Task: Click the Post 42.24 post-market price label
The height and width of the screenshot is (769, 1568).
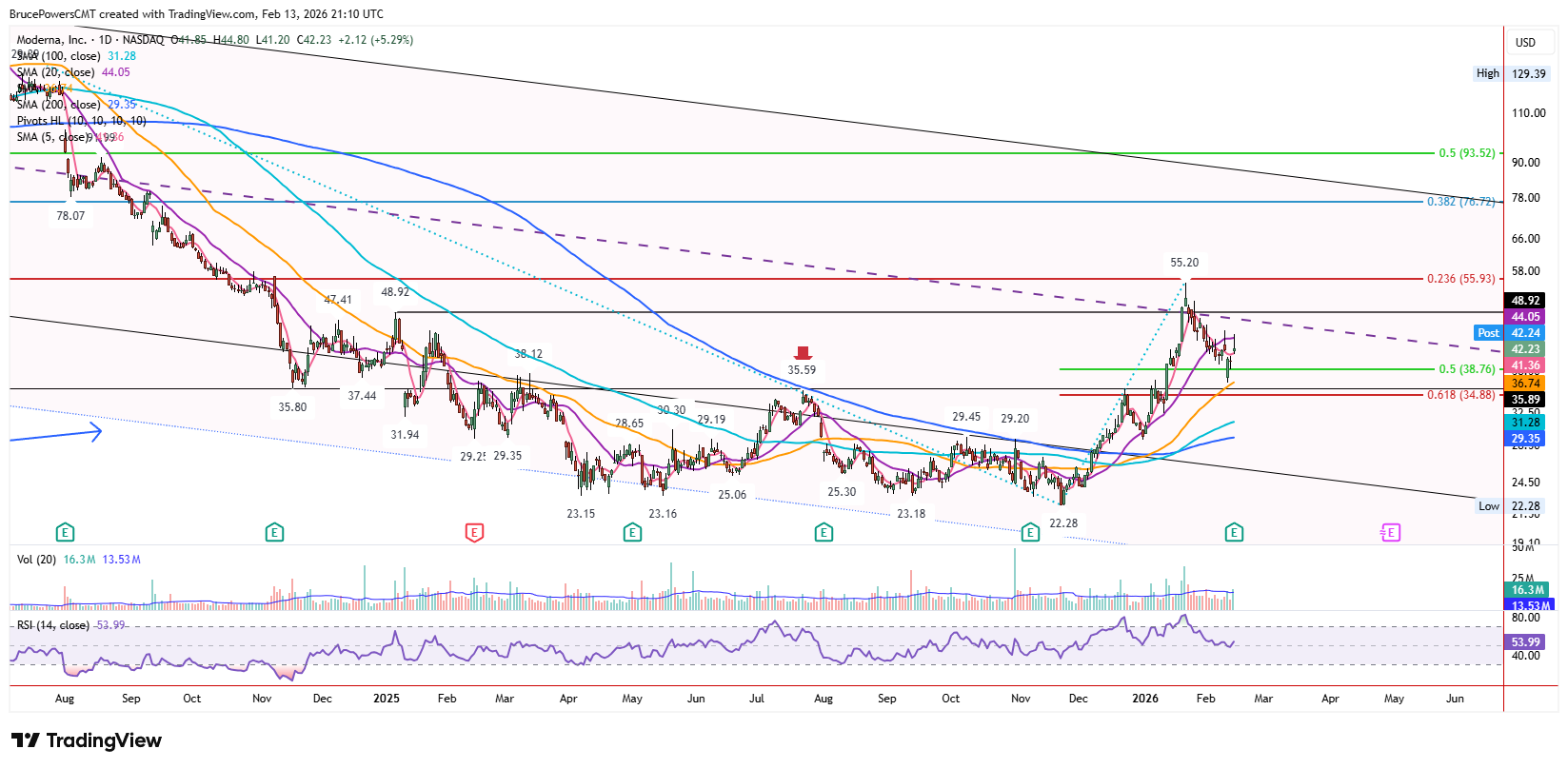Action: pyautogui.click(x=1509, y=333)
